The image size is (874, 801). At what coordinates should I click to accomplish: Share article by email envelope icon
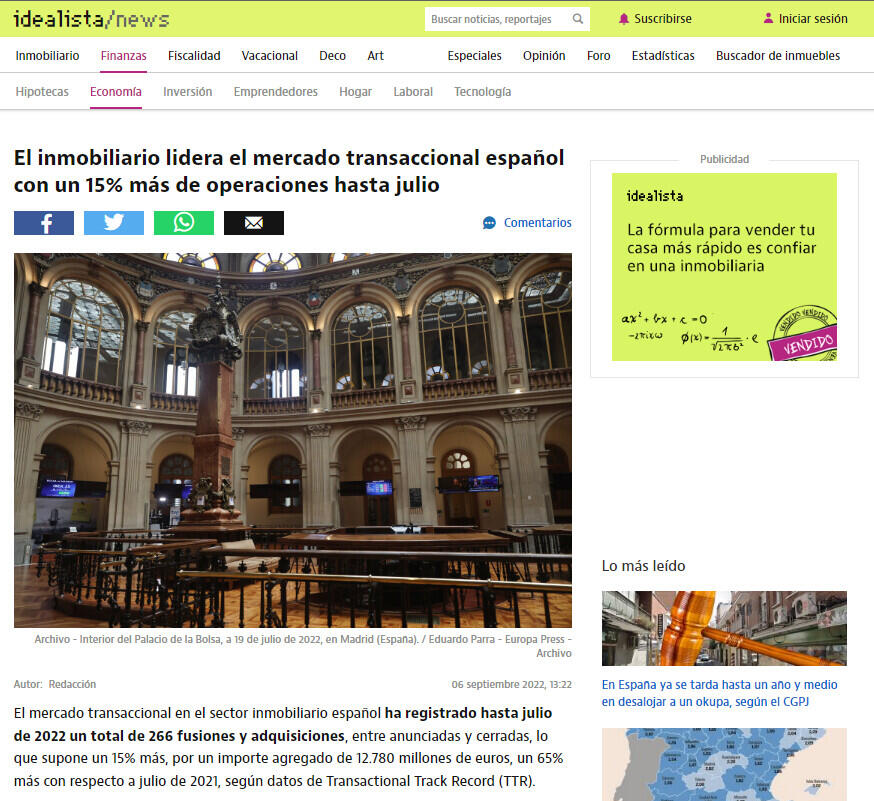coord(254,223)
